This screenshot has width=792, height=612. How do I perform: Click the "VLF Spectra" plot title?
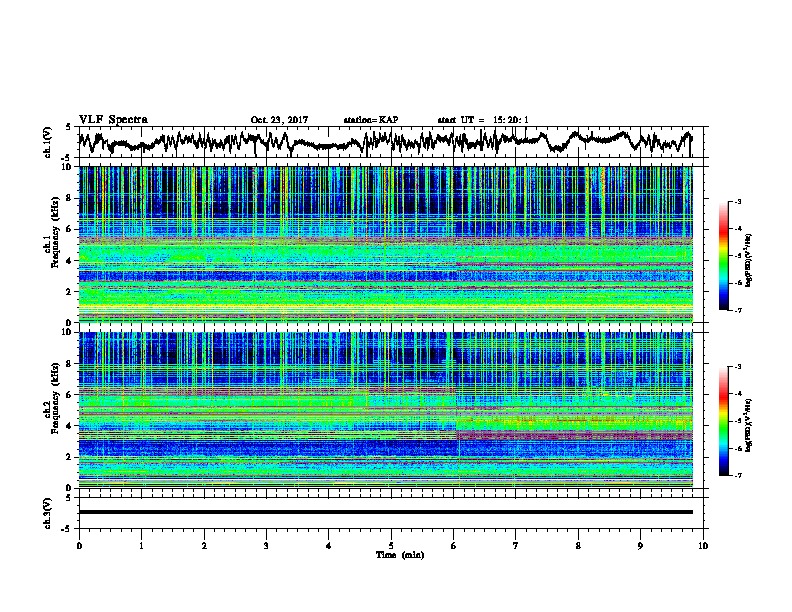click(x=113, y=119)
